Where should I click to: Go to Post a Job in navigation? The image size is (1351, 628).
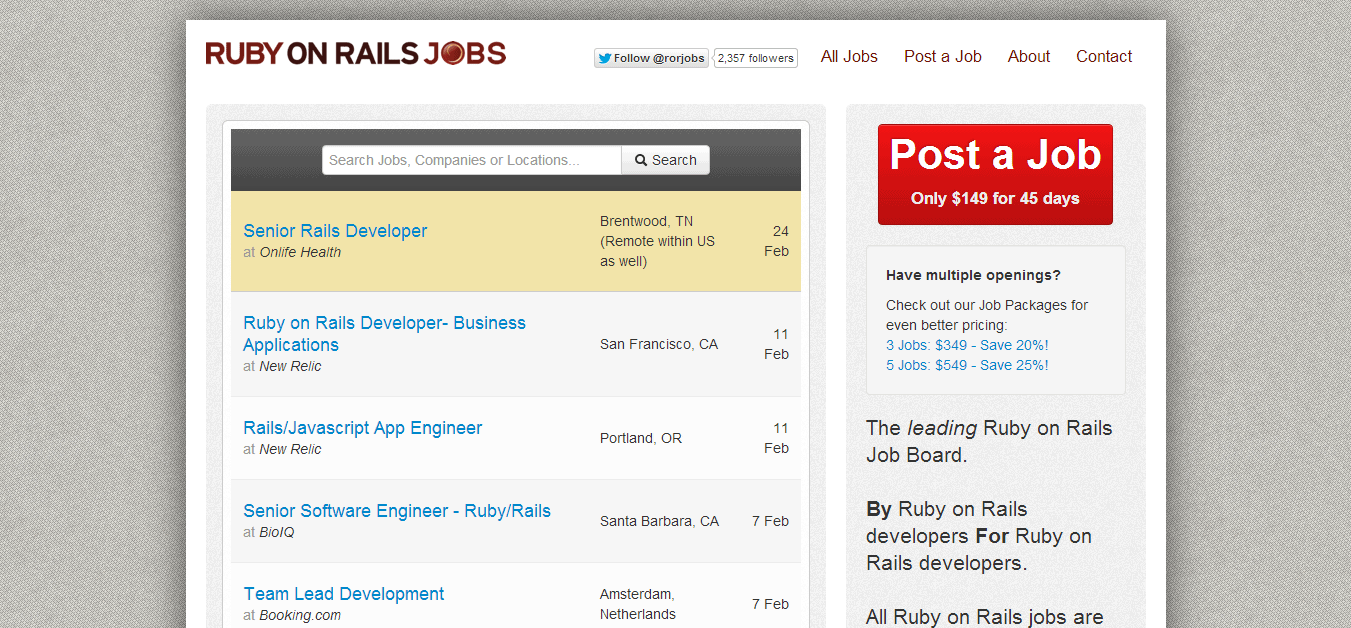coord(943,56)
